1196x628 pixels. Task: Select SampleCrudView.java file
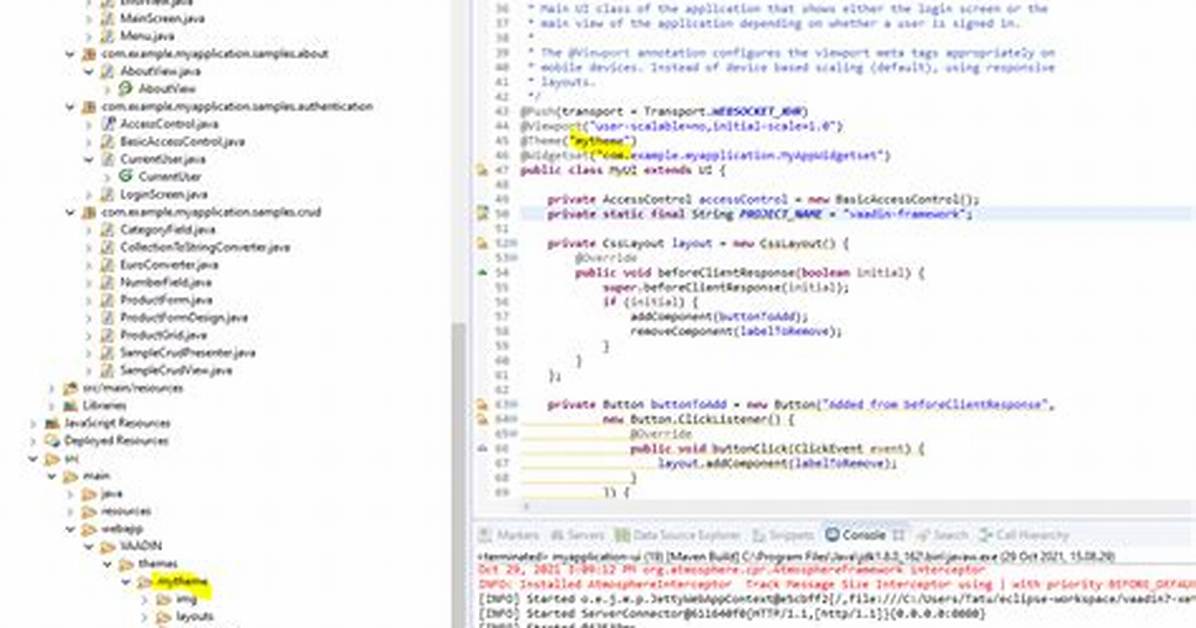(x=175, y=370)
